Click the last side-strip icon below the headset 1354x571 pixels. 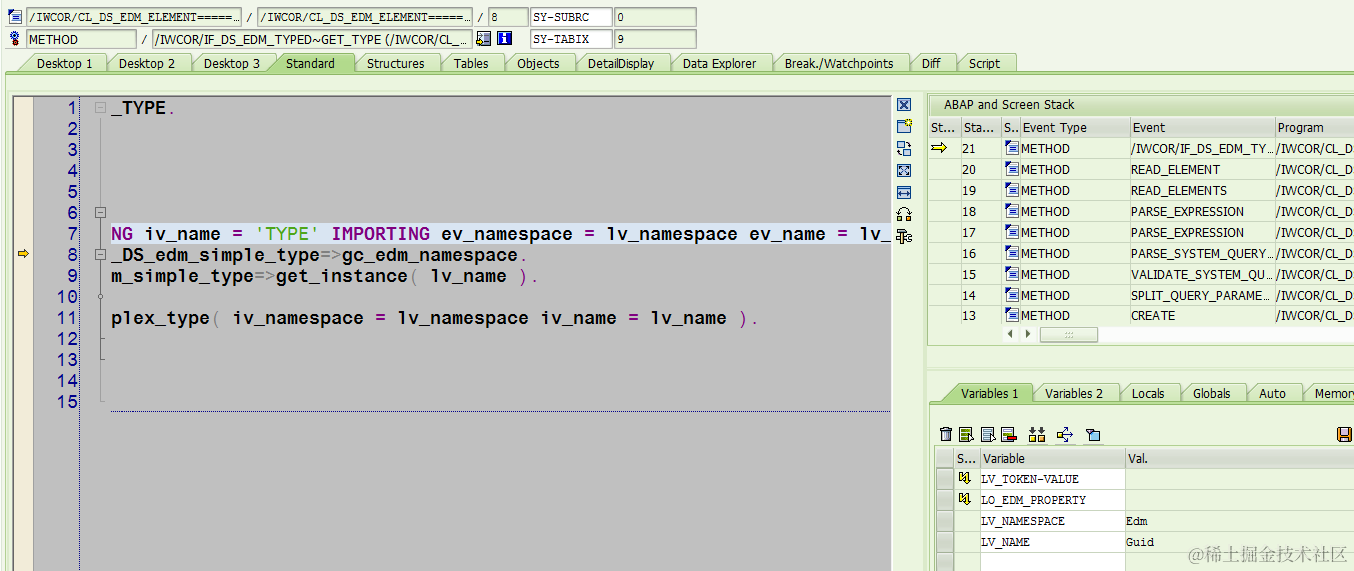[x=904, y=236]
